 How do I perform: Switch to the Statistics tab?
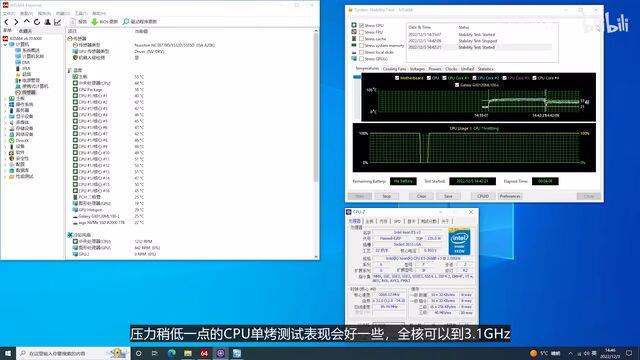tap(485, 69)
